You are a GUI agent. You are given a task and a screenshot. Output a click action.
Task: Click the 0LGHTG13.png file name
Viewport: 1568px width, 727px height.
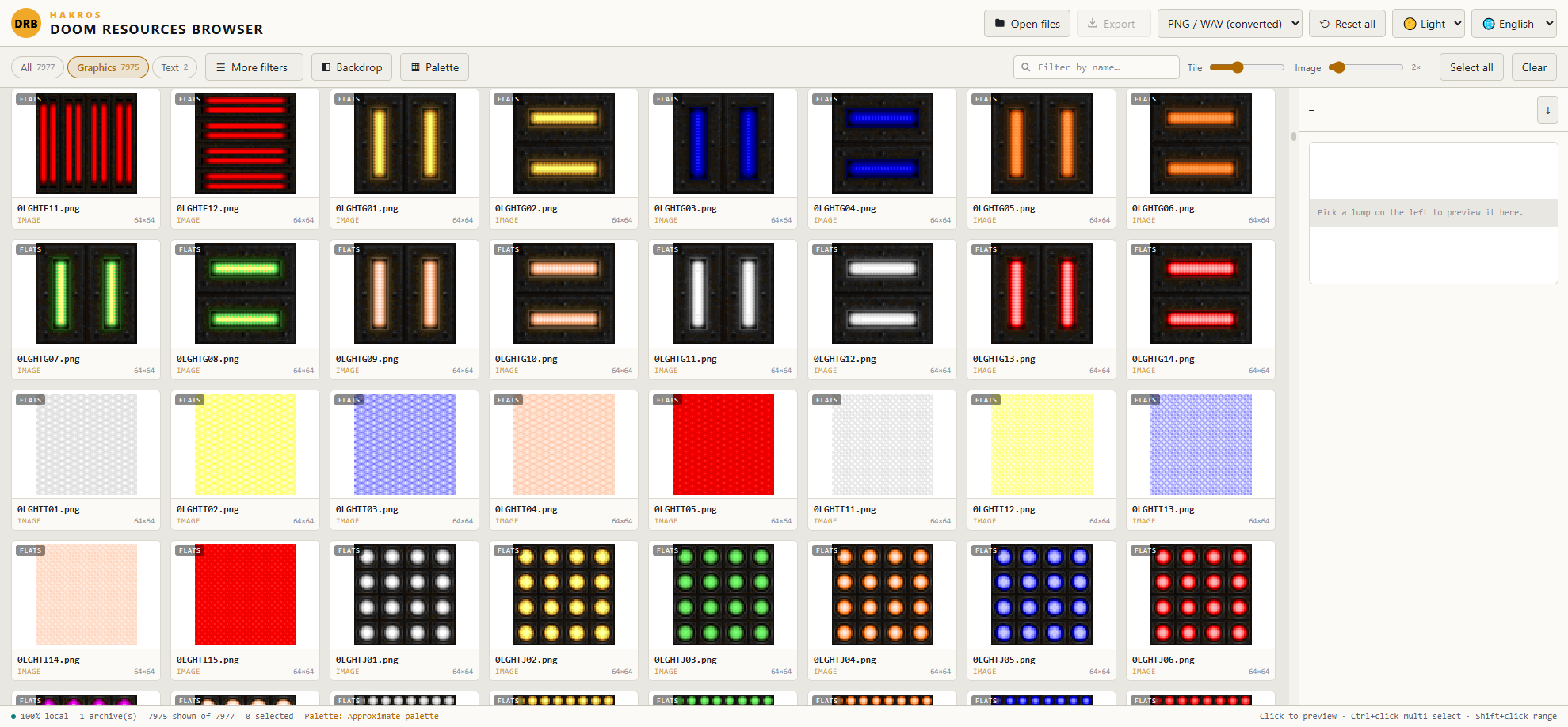point(1004,359)
